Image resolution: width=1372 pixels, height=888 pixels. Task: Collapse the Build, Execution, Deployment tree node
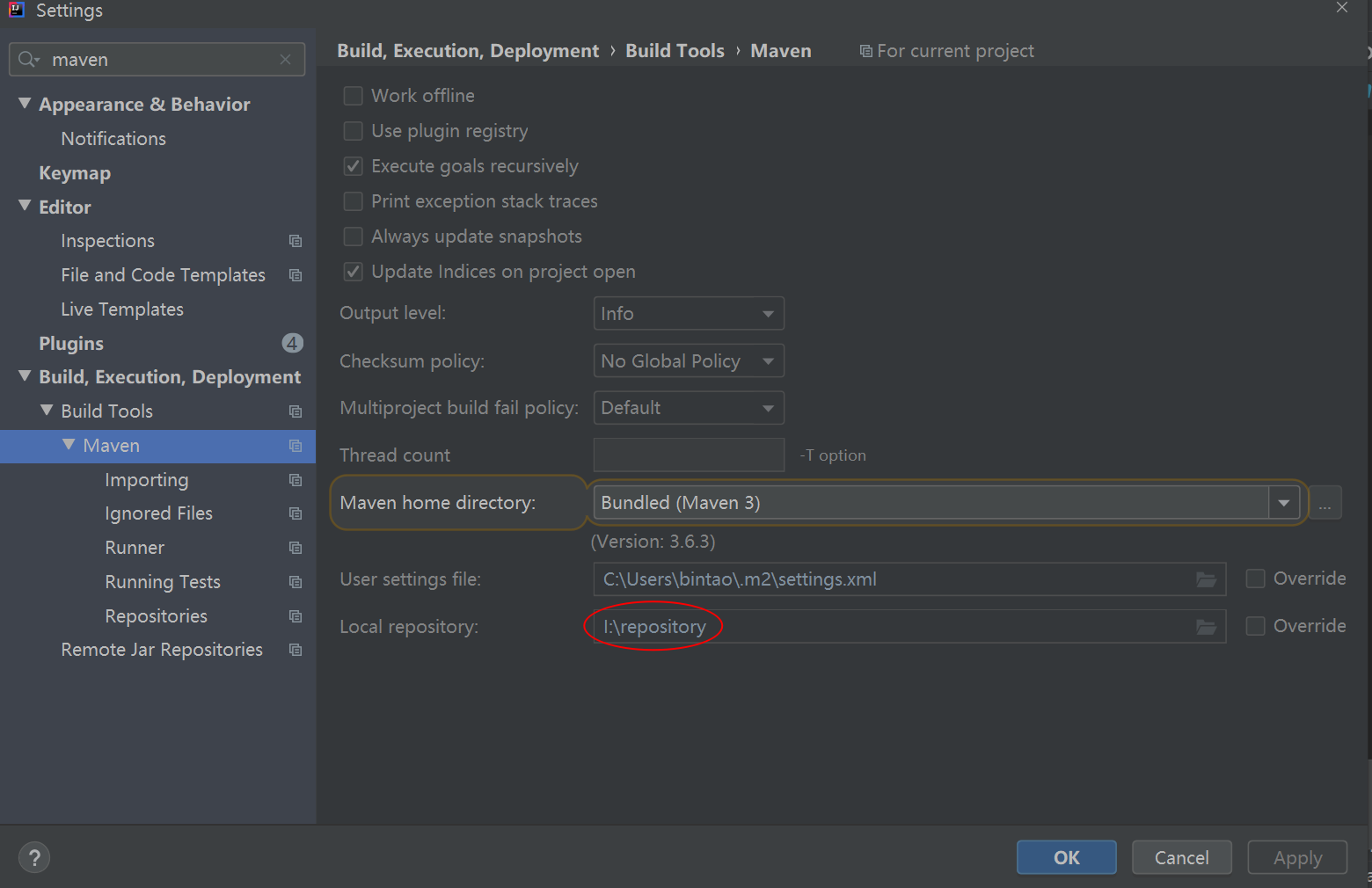click(x=25, y=376)
